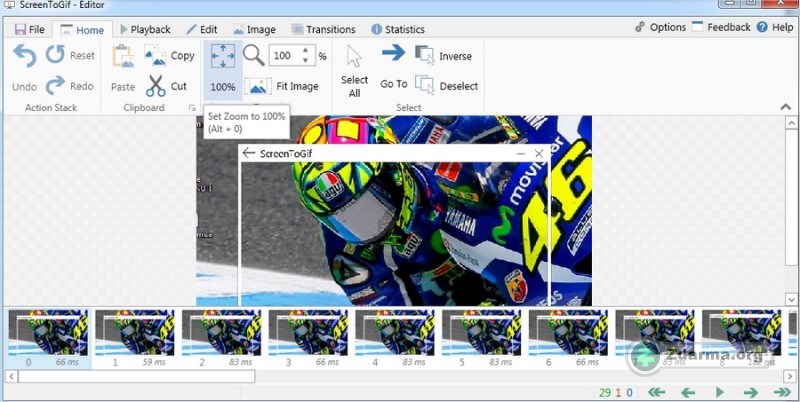
Task: Click the Paste clipboard icon
Action: pos(123,56)
